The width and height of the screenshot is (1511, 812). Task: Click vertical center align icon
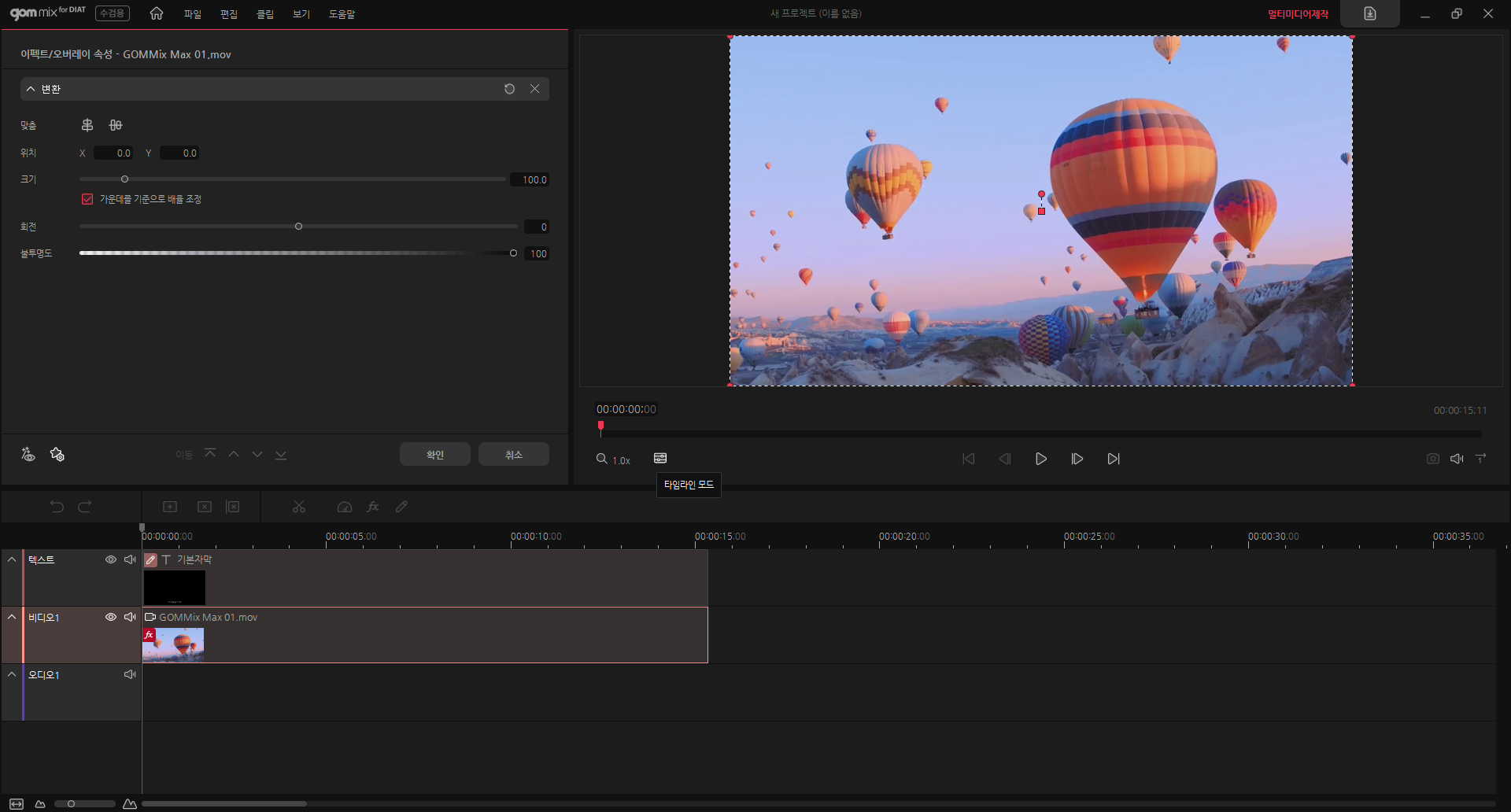point(116,125)
